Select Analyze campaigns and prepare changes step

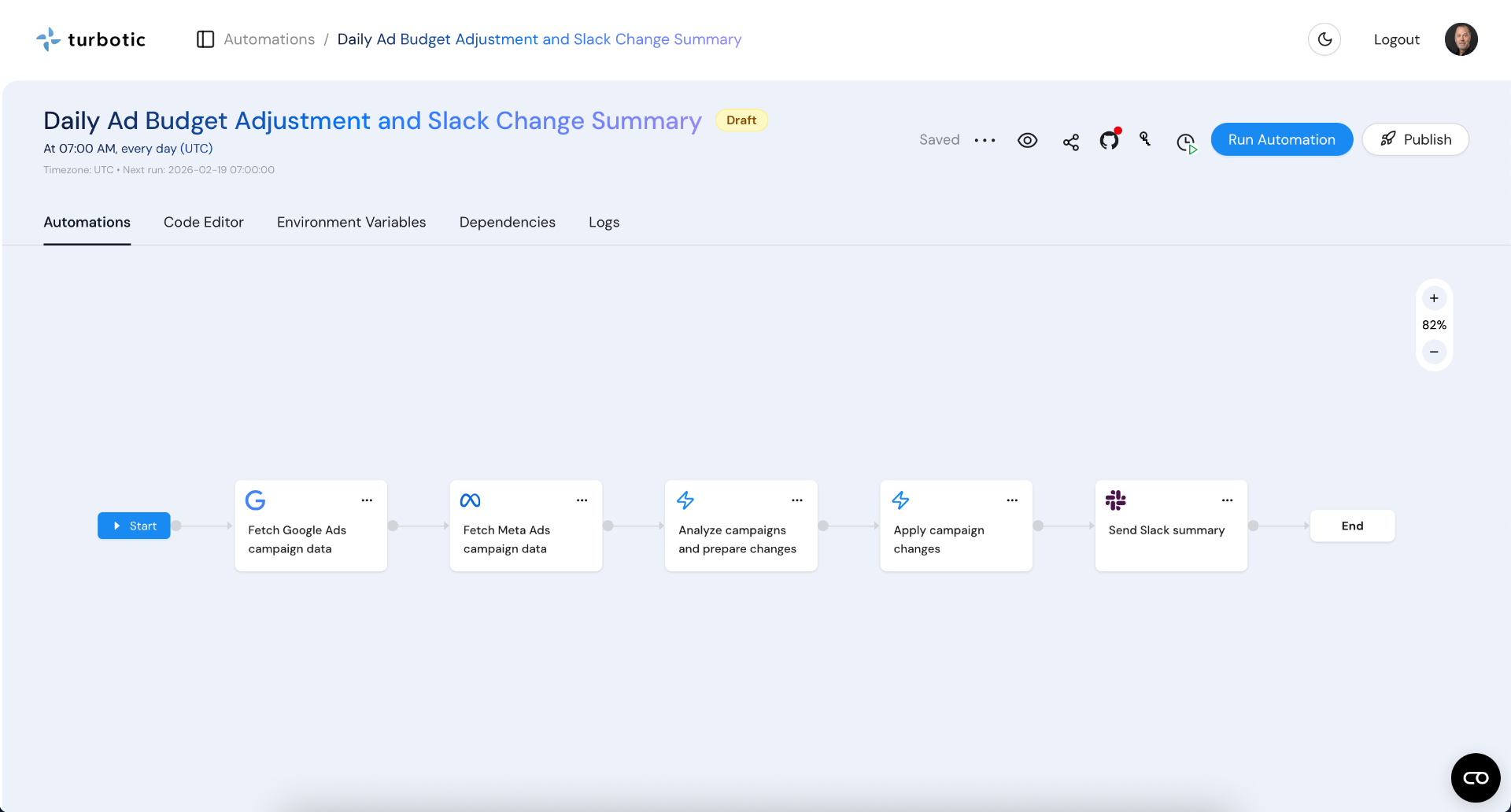click(x=741, y=526)
